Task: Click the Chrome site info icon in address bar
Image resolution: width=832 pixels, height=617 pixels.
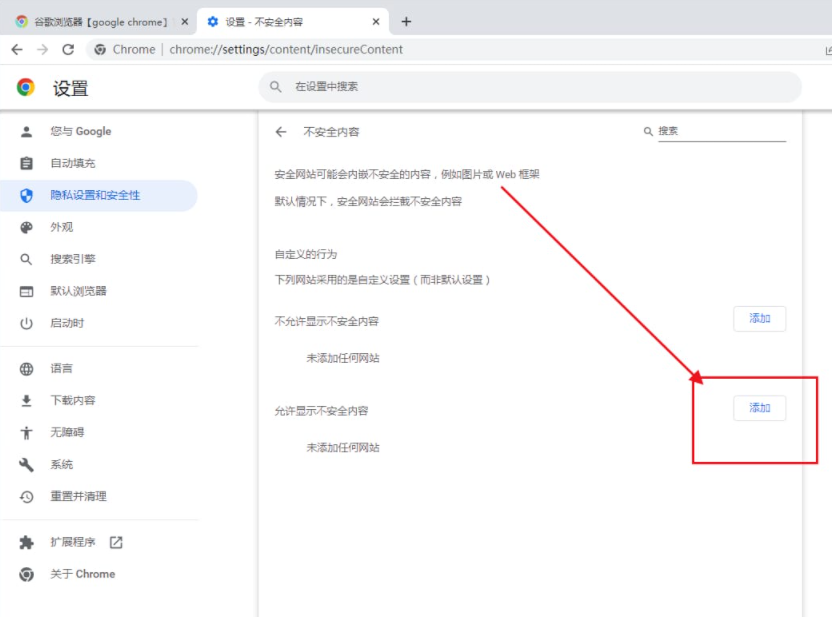Action: coord(100,50)
